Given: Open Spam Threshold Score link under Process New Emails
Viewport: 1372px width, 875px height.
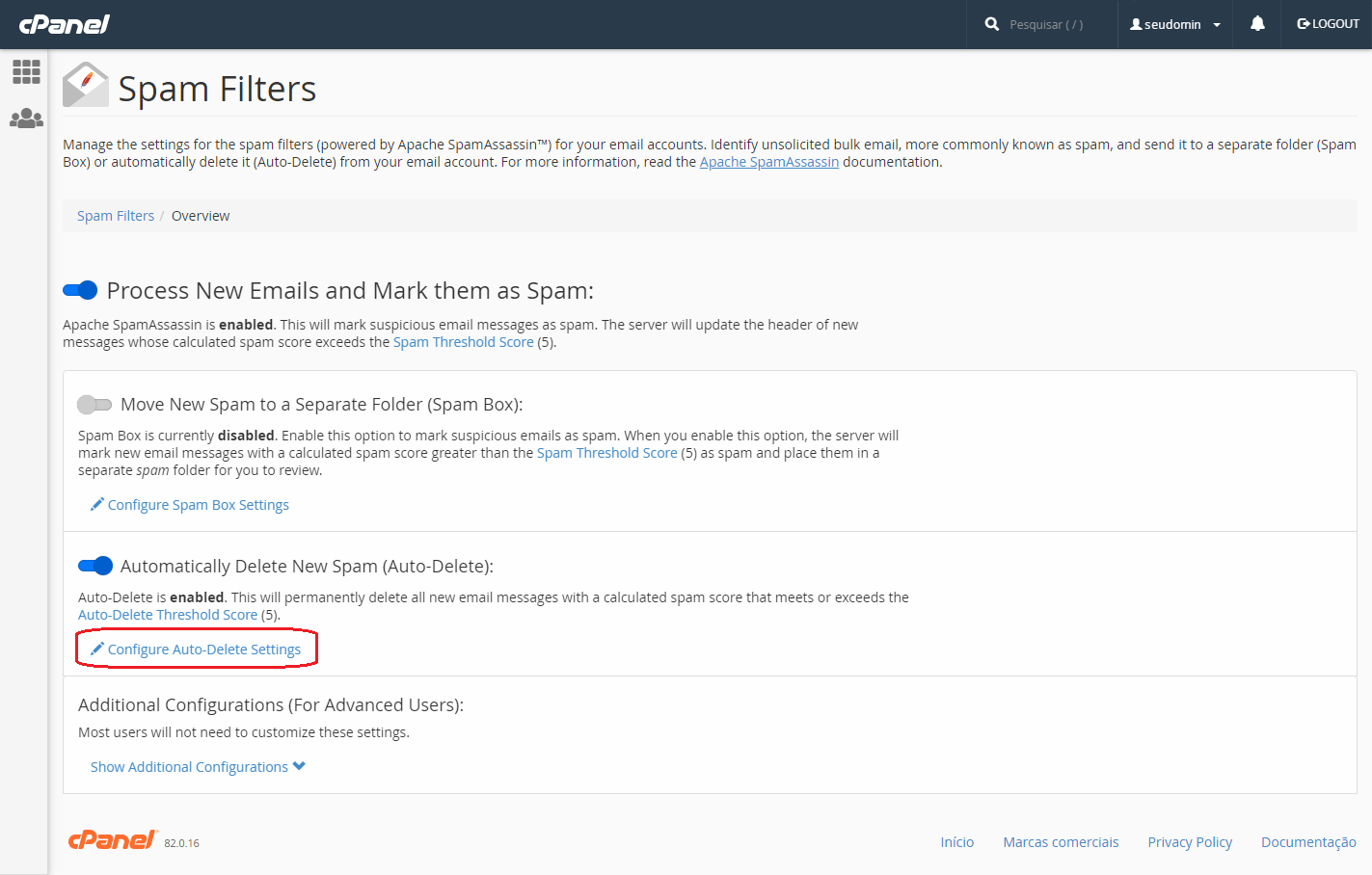Looking at the screenshot, I should pyautogui.click(x=463, y=342).
